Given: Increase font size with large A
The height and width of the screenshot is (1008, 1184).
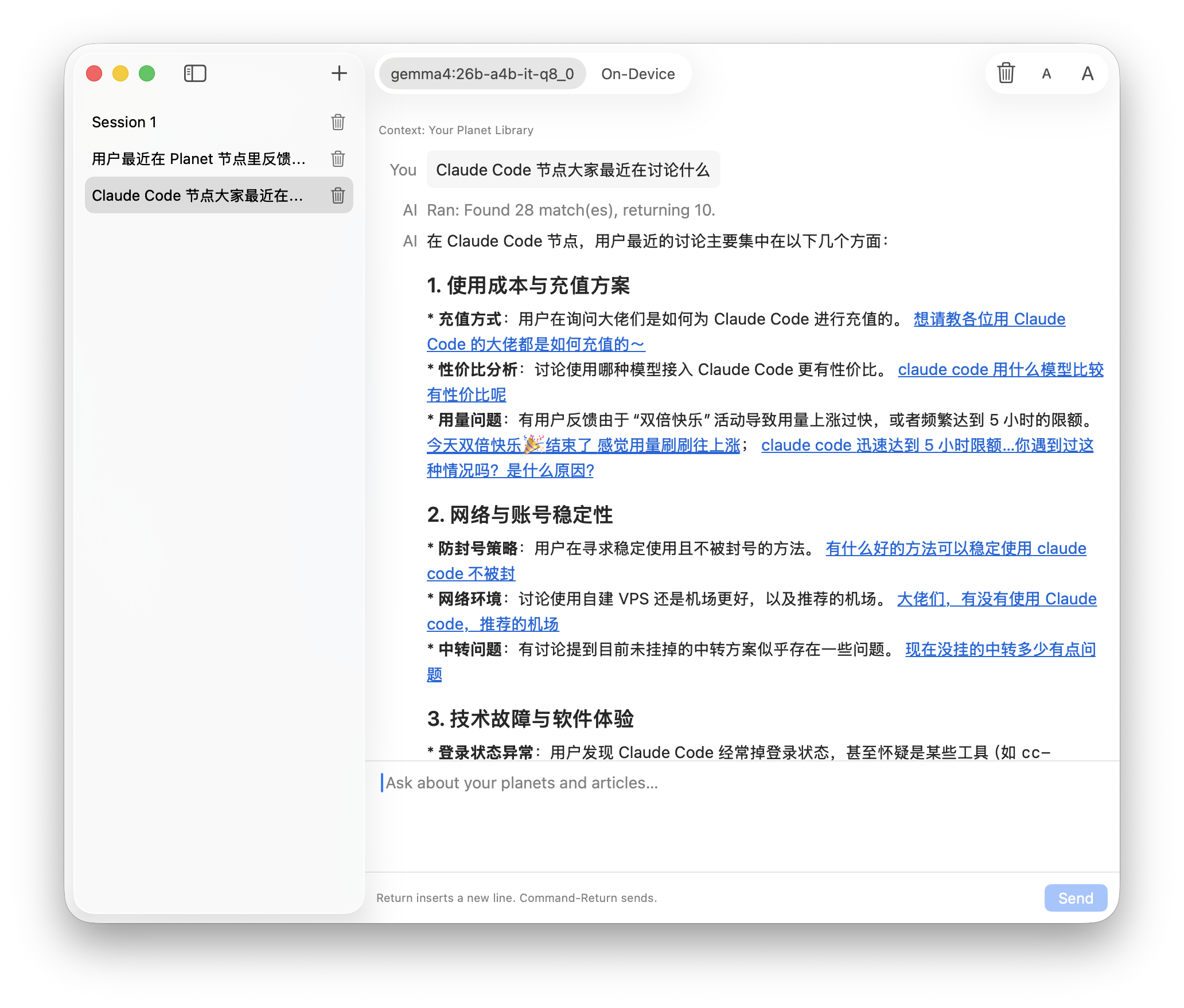Looking at the screenshot, I should click(x=1087, y=74).
